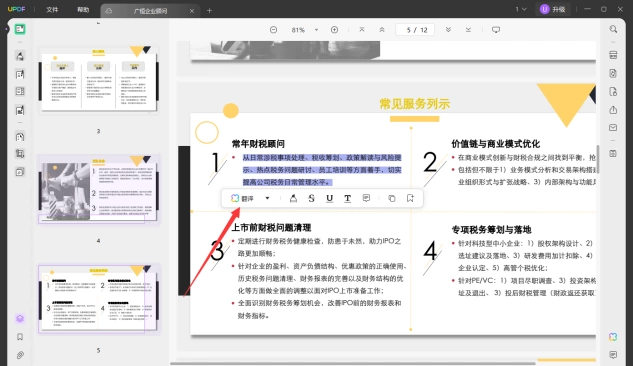Viewport: 633px width, 366px height.
Task: Zoom in with the plus button
Action: pyautogui.click(x=334, y=30)
